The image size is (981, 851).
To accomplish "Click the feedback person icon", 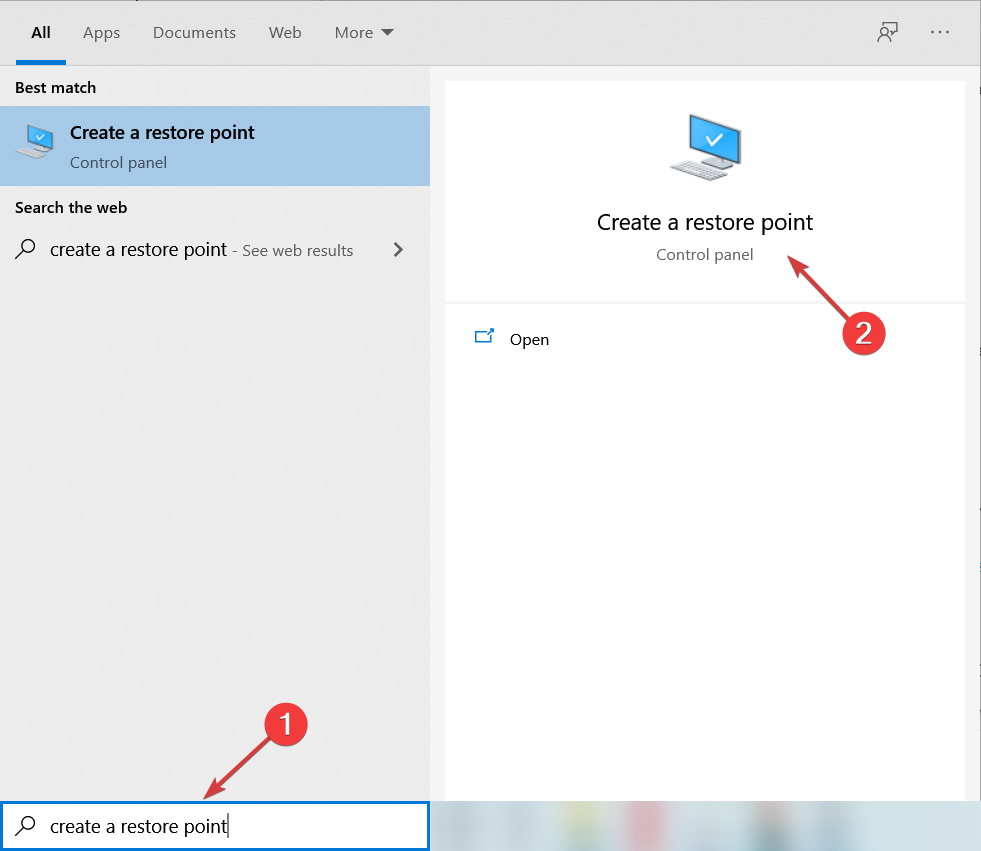I will [x=887, y=32].
